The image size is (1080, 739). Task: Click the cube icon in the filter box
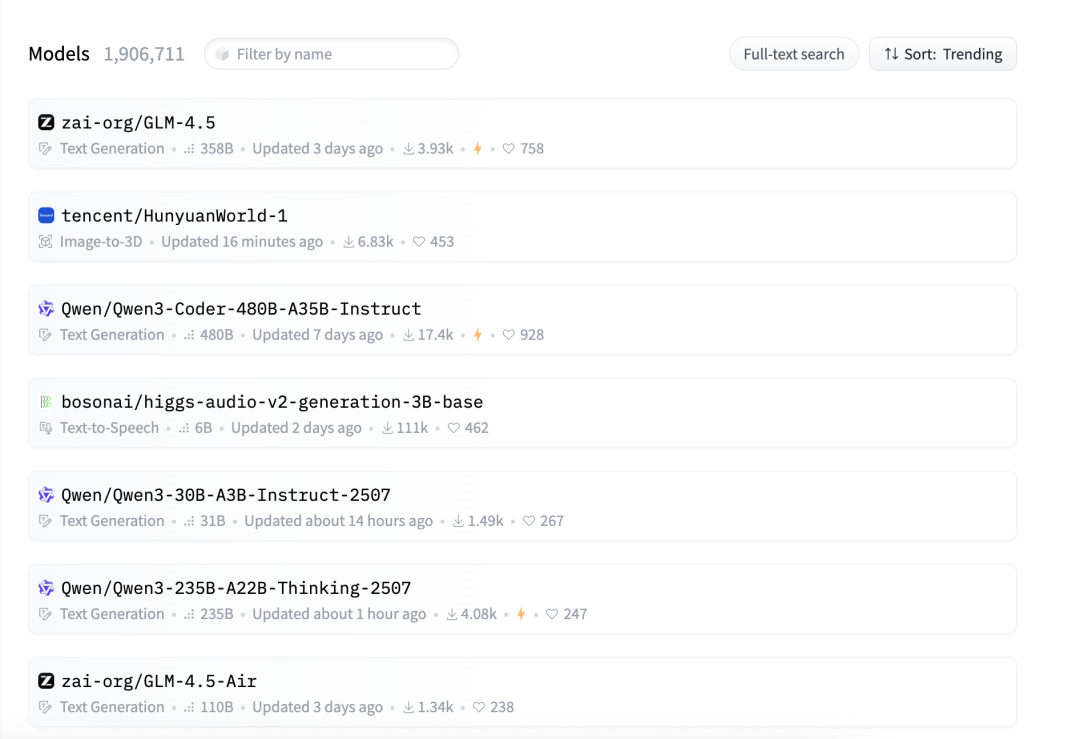(222, 54)
